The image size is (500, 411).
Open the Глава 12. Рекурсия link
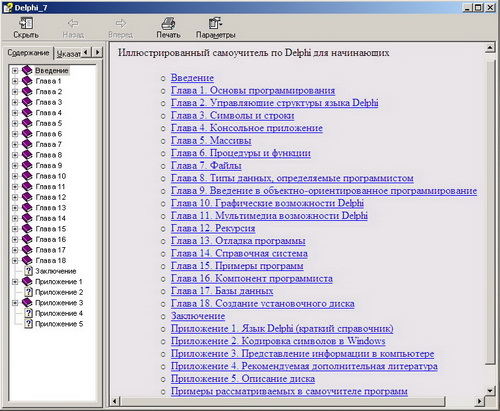pyautogui.click(x=213, y=228)
